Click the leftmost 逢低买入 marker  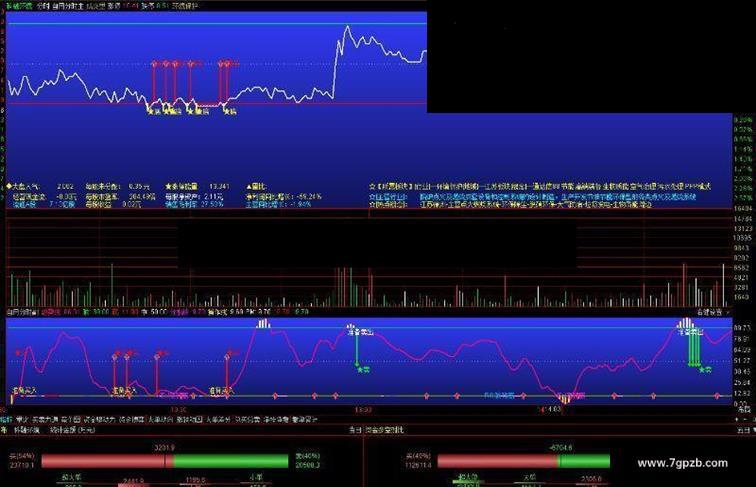click(25, 390)
